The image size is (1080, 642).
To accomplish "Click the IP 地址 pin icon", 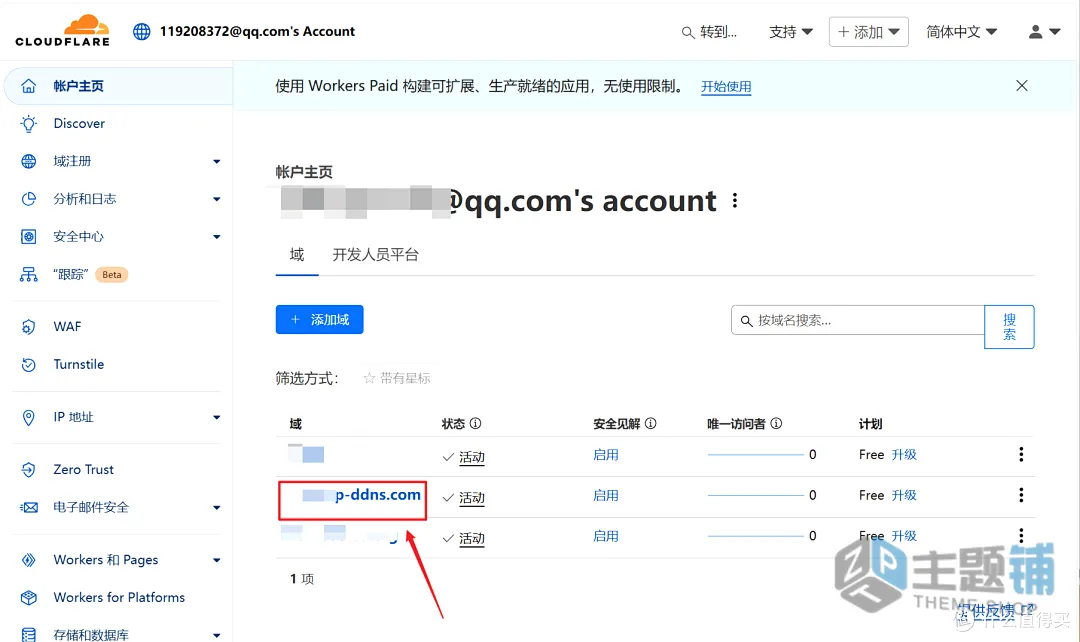I will coord(28,417).
